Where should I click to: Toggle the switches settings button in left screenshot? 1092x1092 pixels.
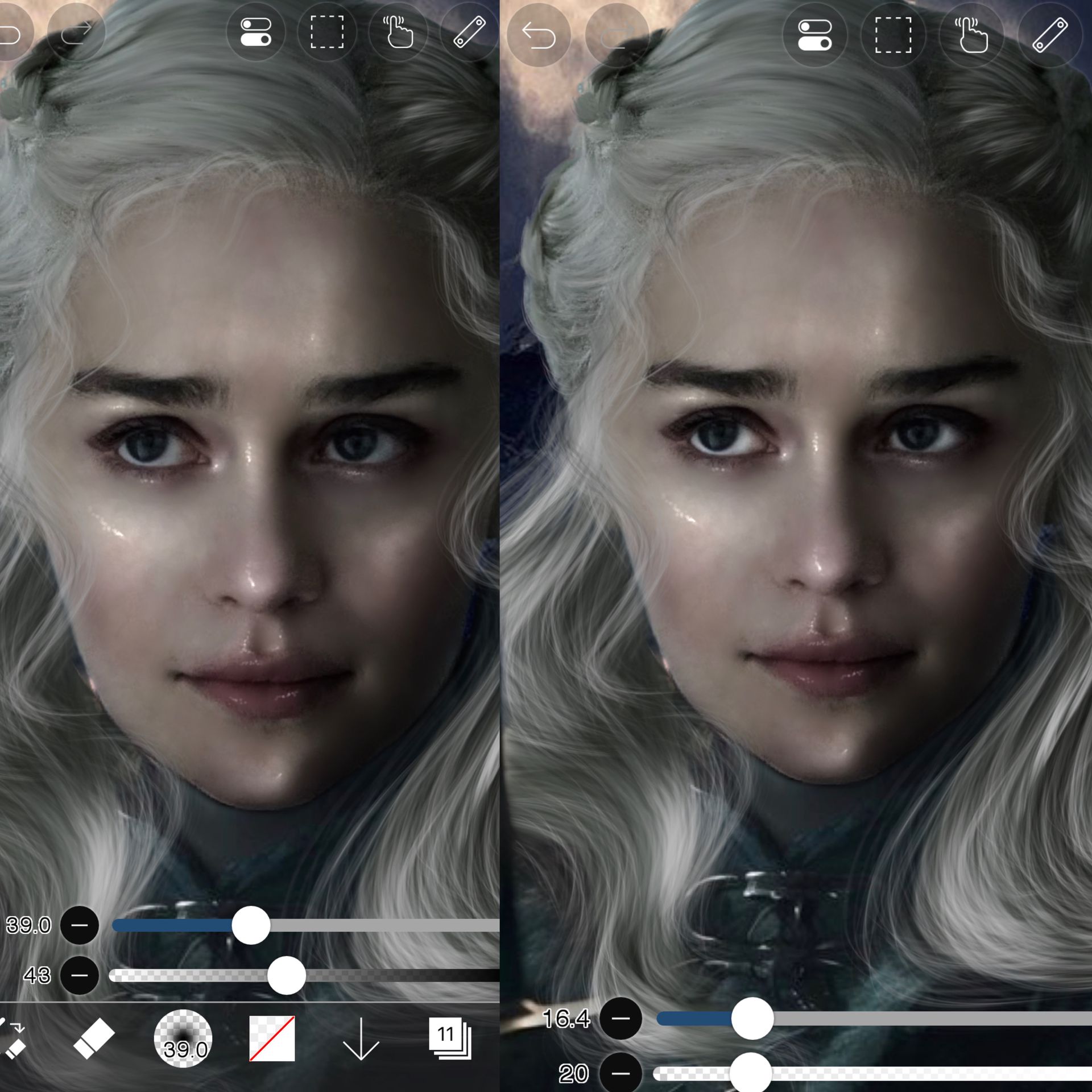click(x=255, y=32)
